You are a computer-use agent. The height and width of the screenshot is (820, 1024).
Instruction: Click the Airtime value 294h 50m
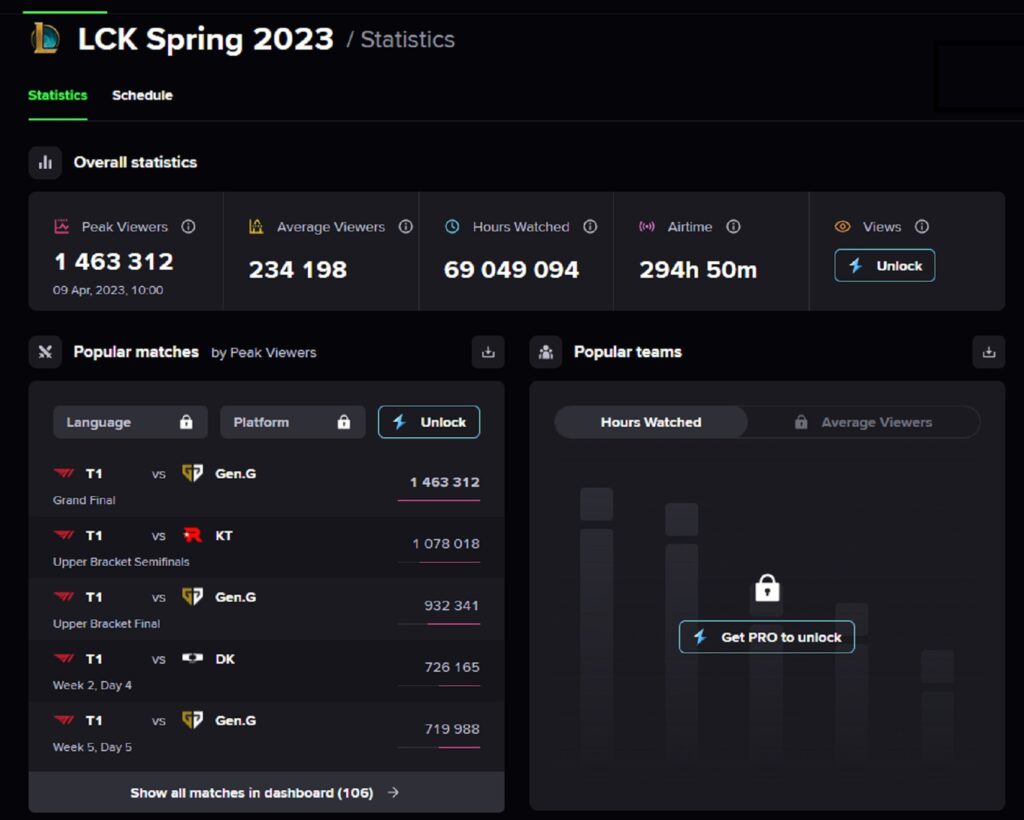[698, 270]
